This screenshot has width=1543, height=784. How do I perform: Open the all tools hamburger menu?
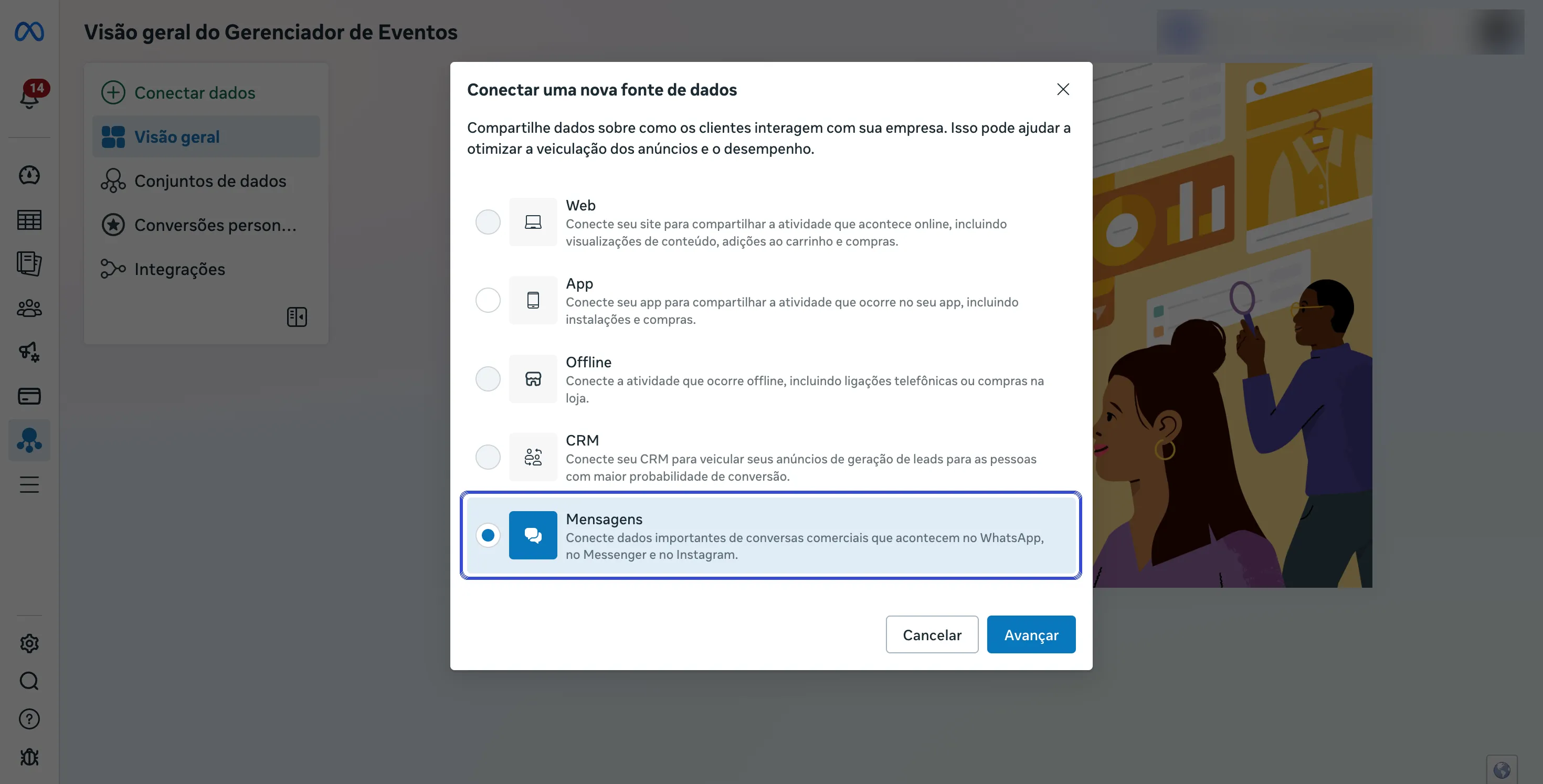pos(29,484)
